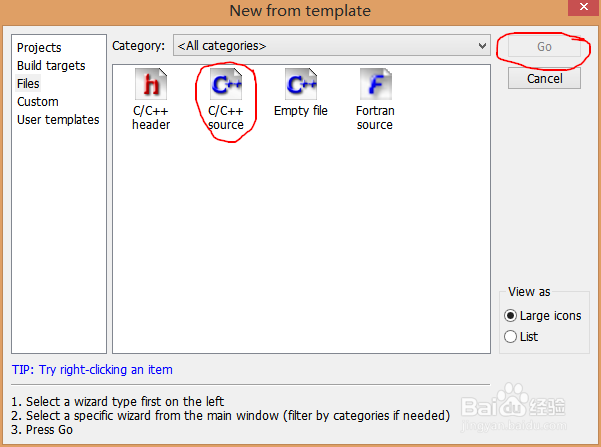The image size is (601, 447).
Task: Click the Cancel button
Action: 544,78
